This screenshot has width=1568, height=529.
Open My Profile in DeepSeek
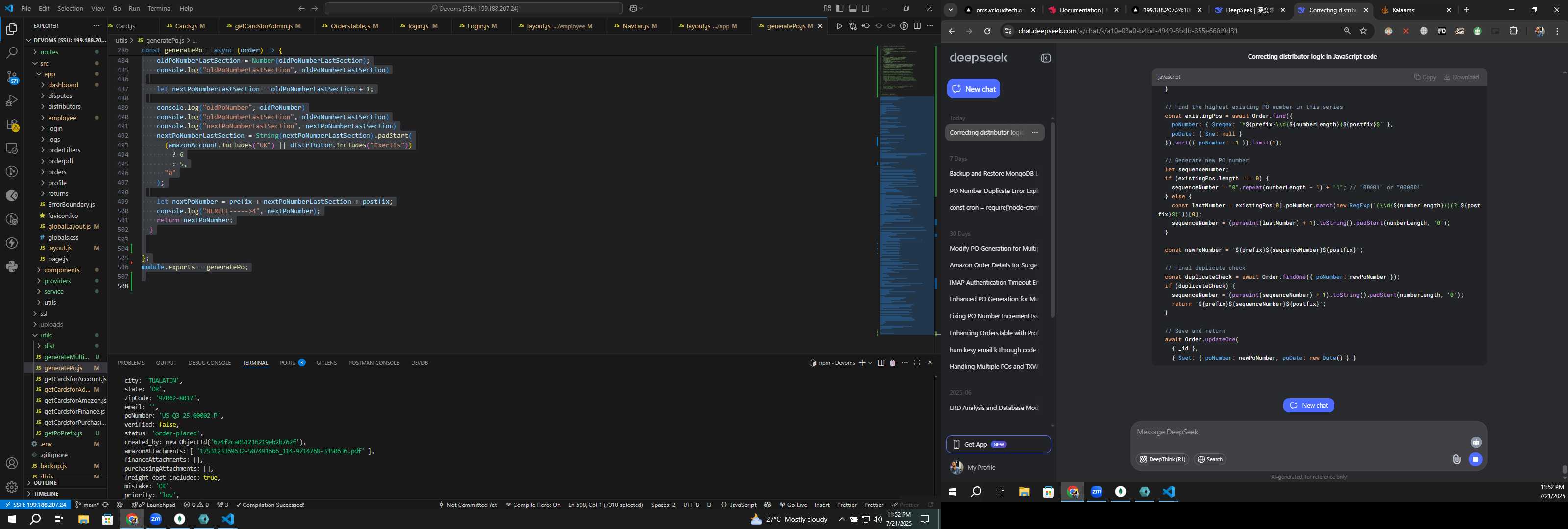coord(980,467)
